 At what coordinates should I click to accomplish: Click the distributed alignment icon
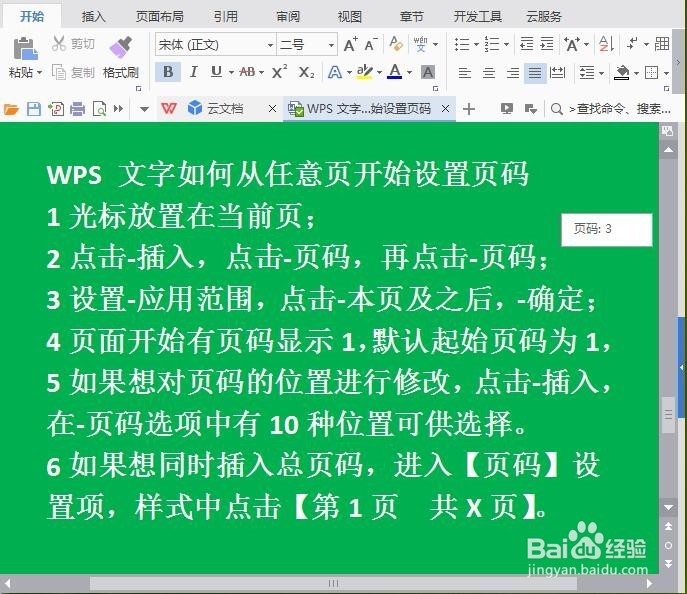pyautogui.click(x=557, y=72)
